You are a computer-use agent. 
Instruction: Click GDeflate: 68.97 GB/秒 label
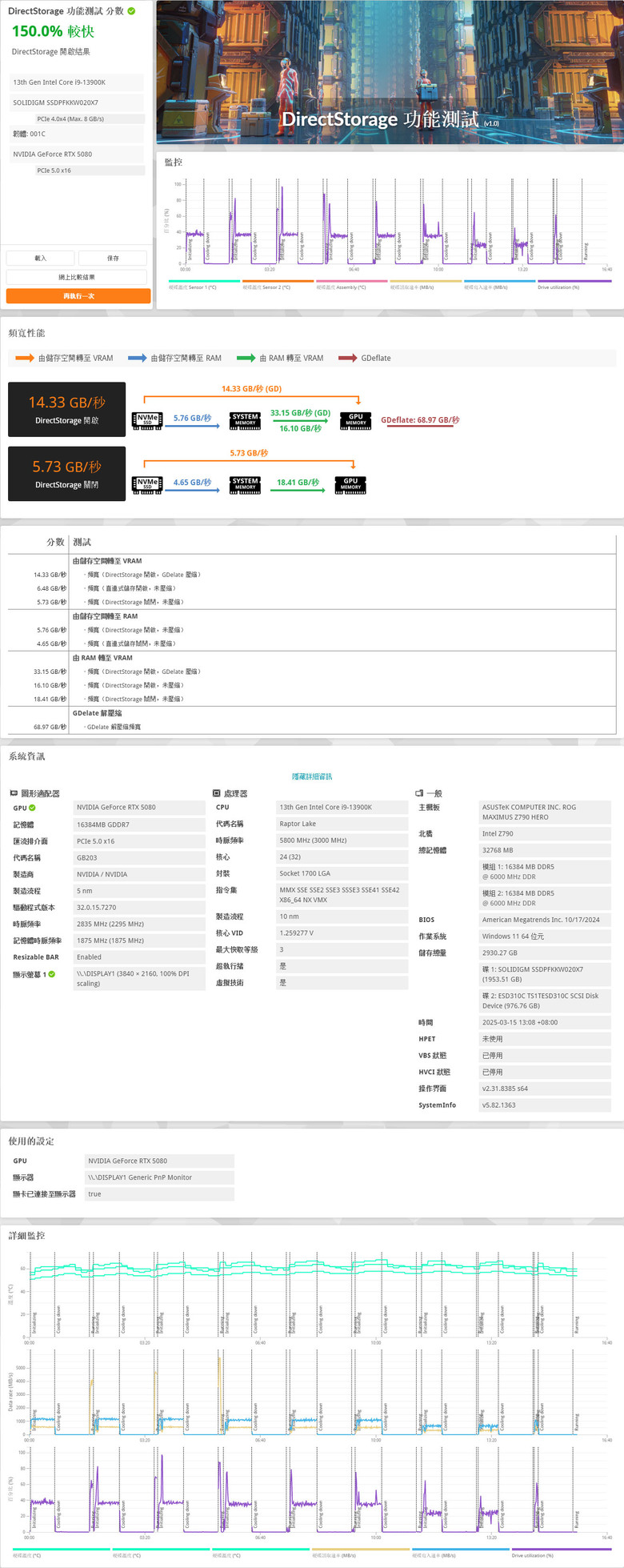point(420,420)
